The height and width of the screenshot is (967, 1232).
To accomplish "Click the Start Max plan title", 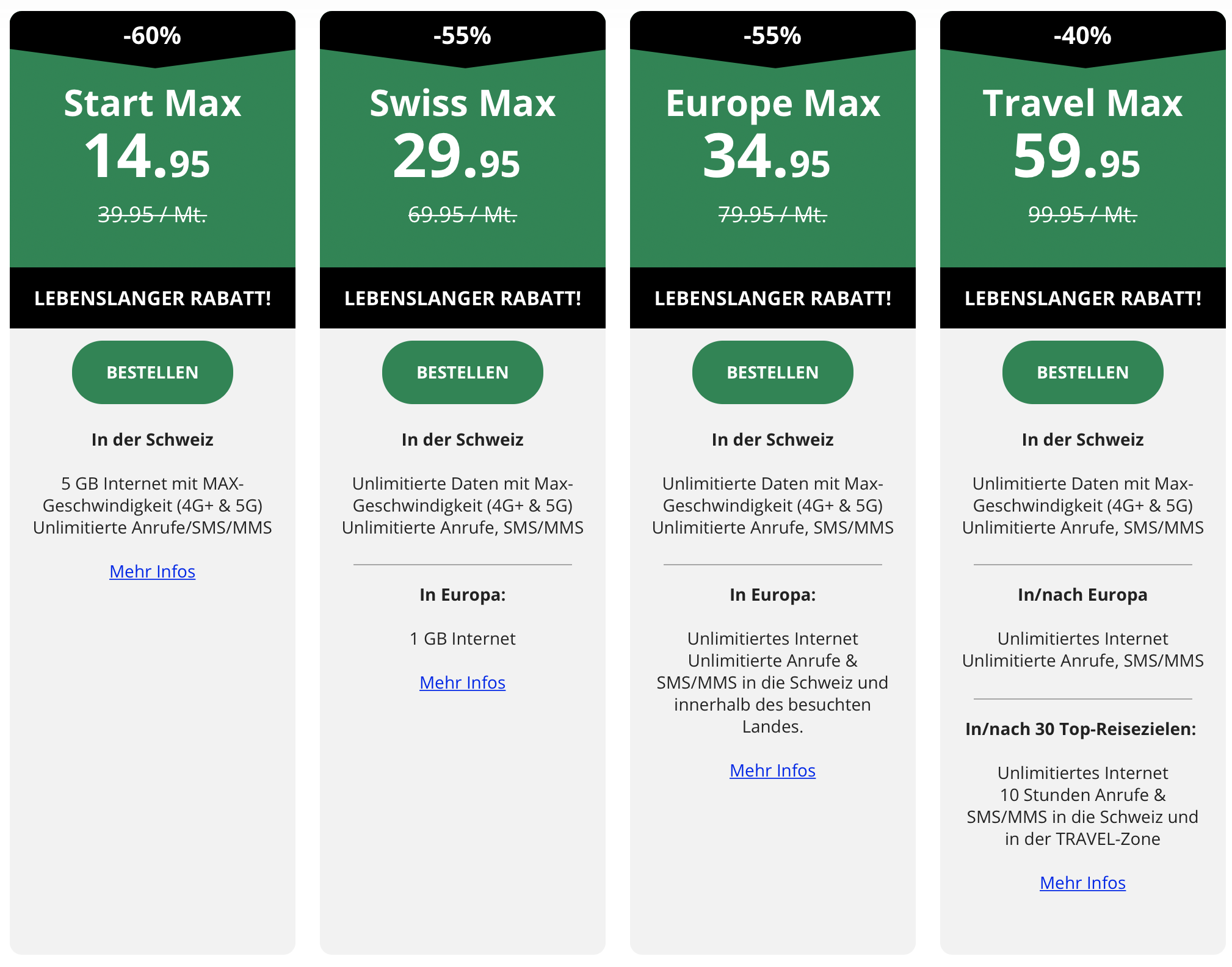I will (153, 103).
